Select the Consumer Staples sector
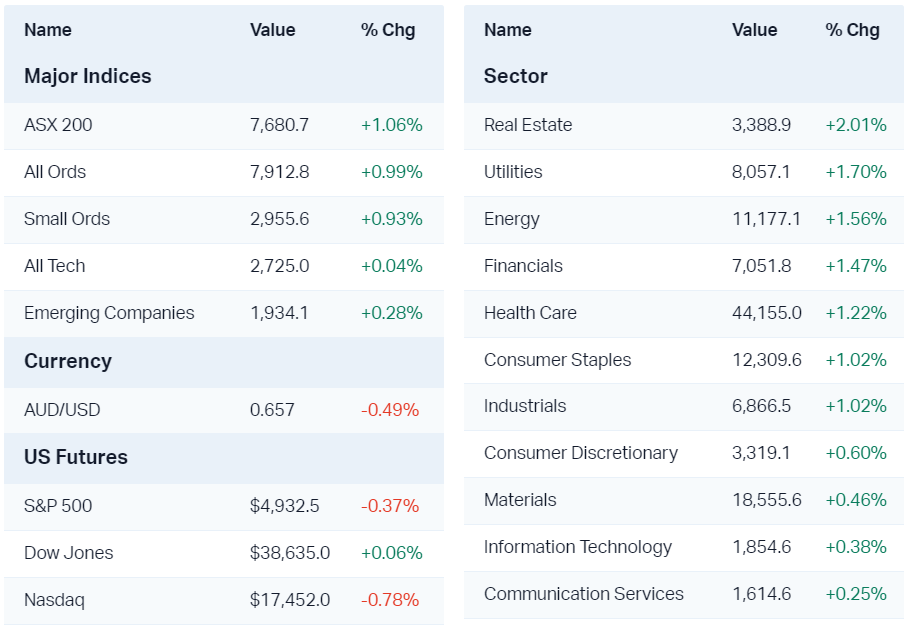This screenshot has height=628, width=907. coord(557,360)
